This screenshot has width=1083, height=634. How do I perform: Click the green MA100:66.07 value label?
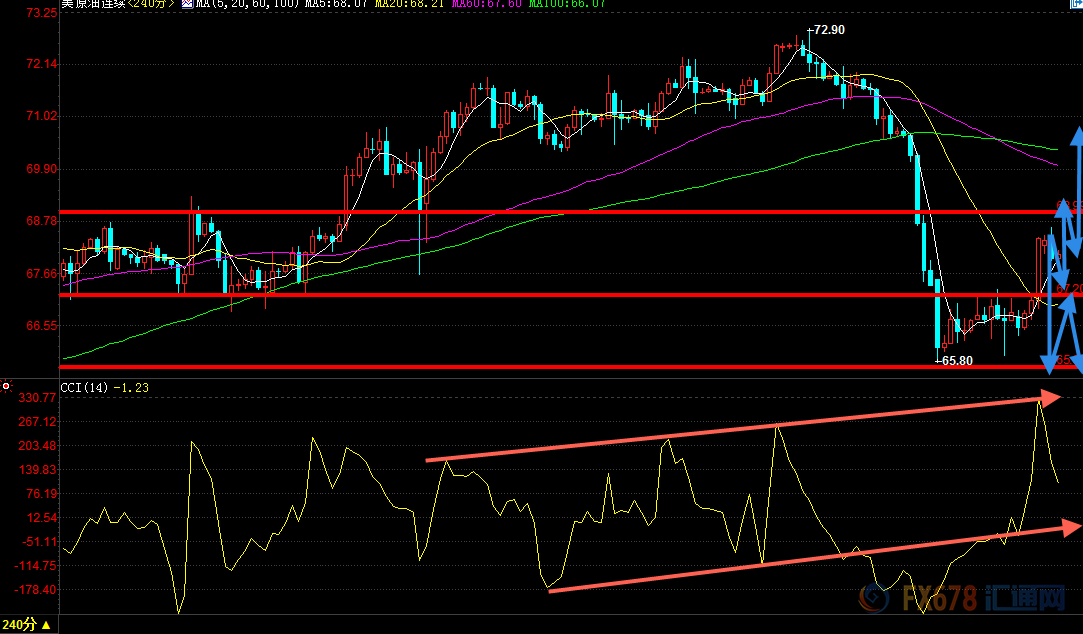(x=567, y=3)
